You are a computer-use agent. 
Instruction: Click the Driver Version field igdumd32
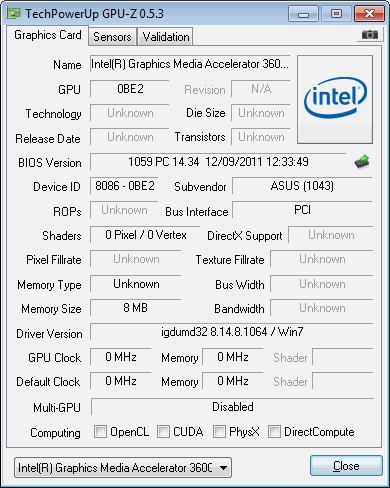(x=232, y=332)
